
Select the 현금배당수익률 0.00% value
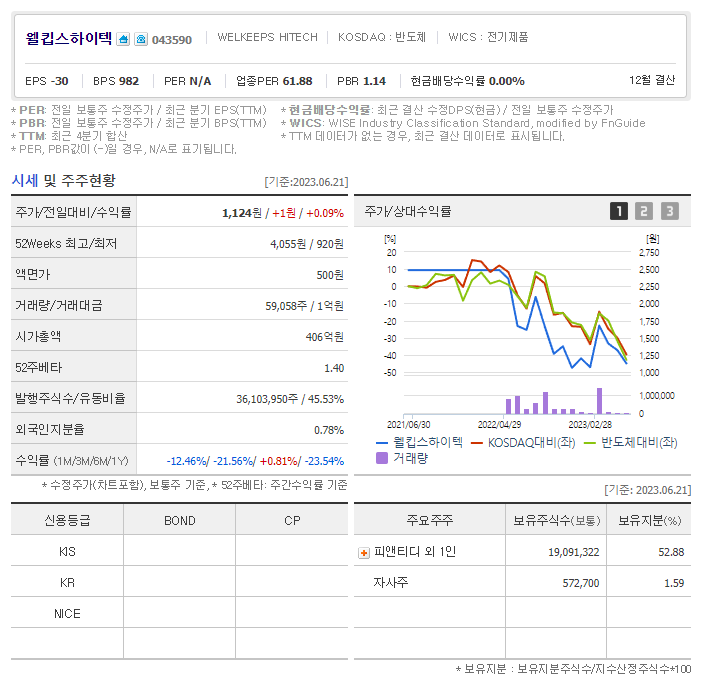pos(468,81)
